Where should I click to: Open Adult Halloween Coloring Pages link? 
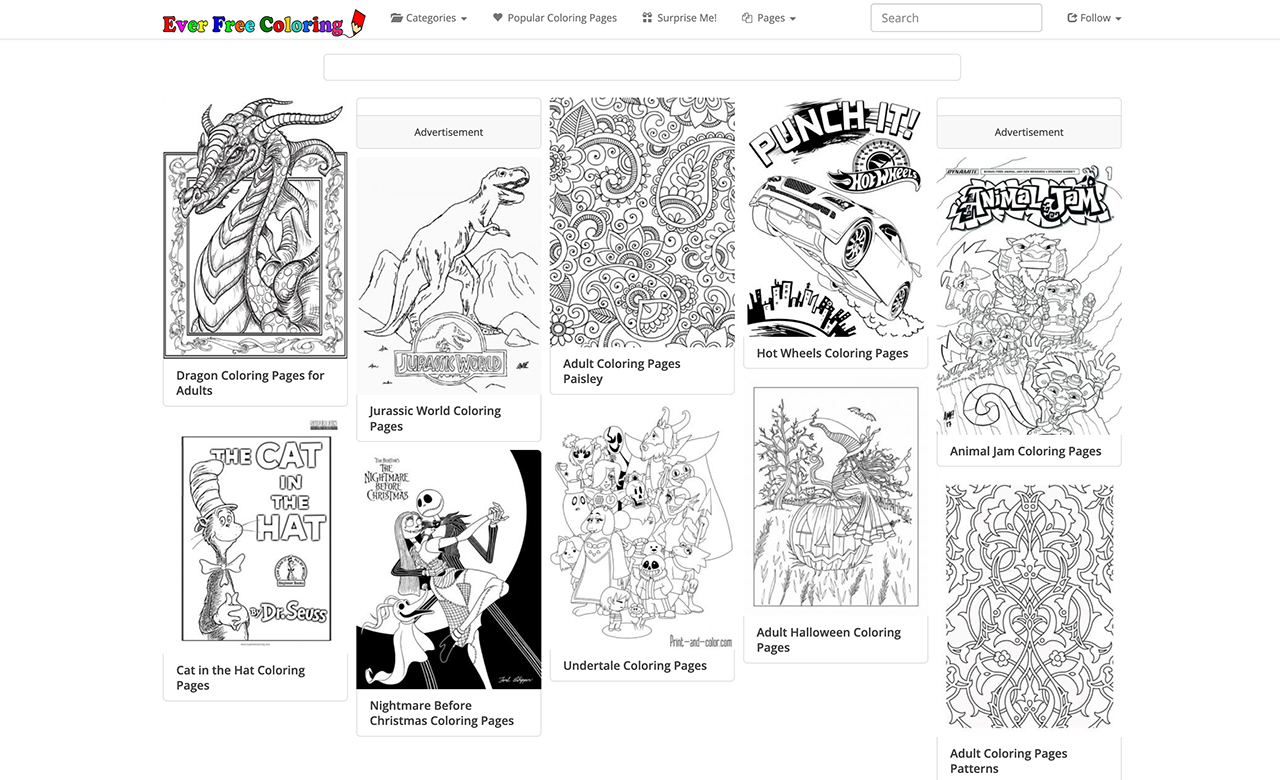point(829,640)
